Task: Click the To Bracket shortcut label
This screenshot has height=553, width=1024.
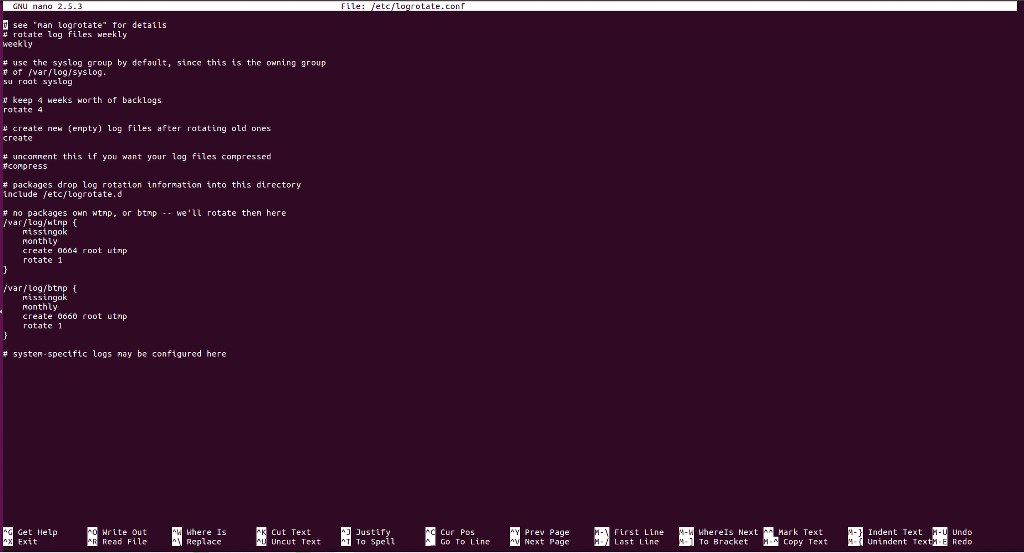Action: coord(723,542)
